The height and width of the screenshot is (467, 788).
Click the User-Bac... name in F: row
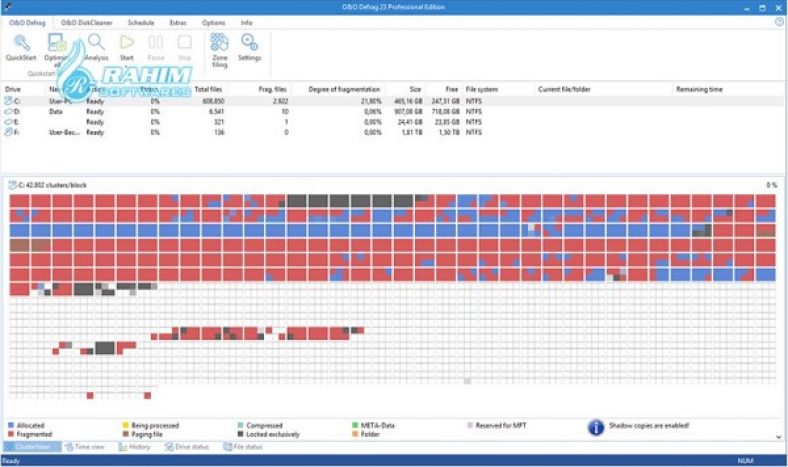(64, 132)
